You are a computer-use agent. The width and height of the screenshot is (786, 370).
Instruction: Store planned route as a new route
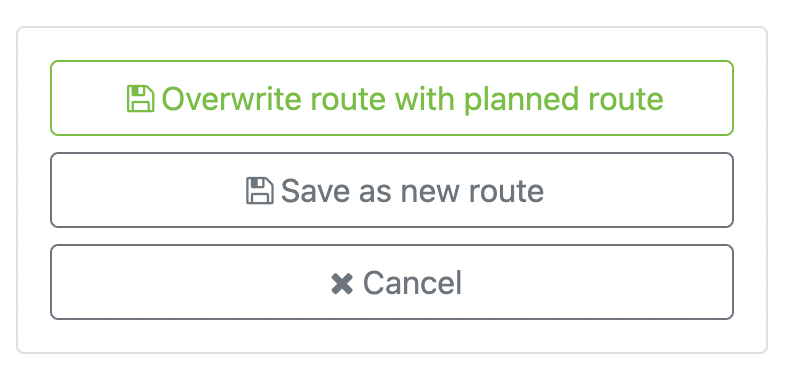[392, 190]
